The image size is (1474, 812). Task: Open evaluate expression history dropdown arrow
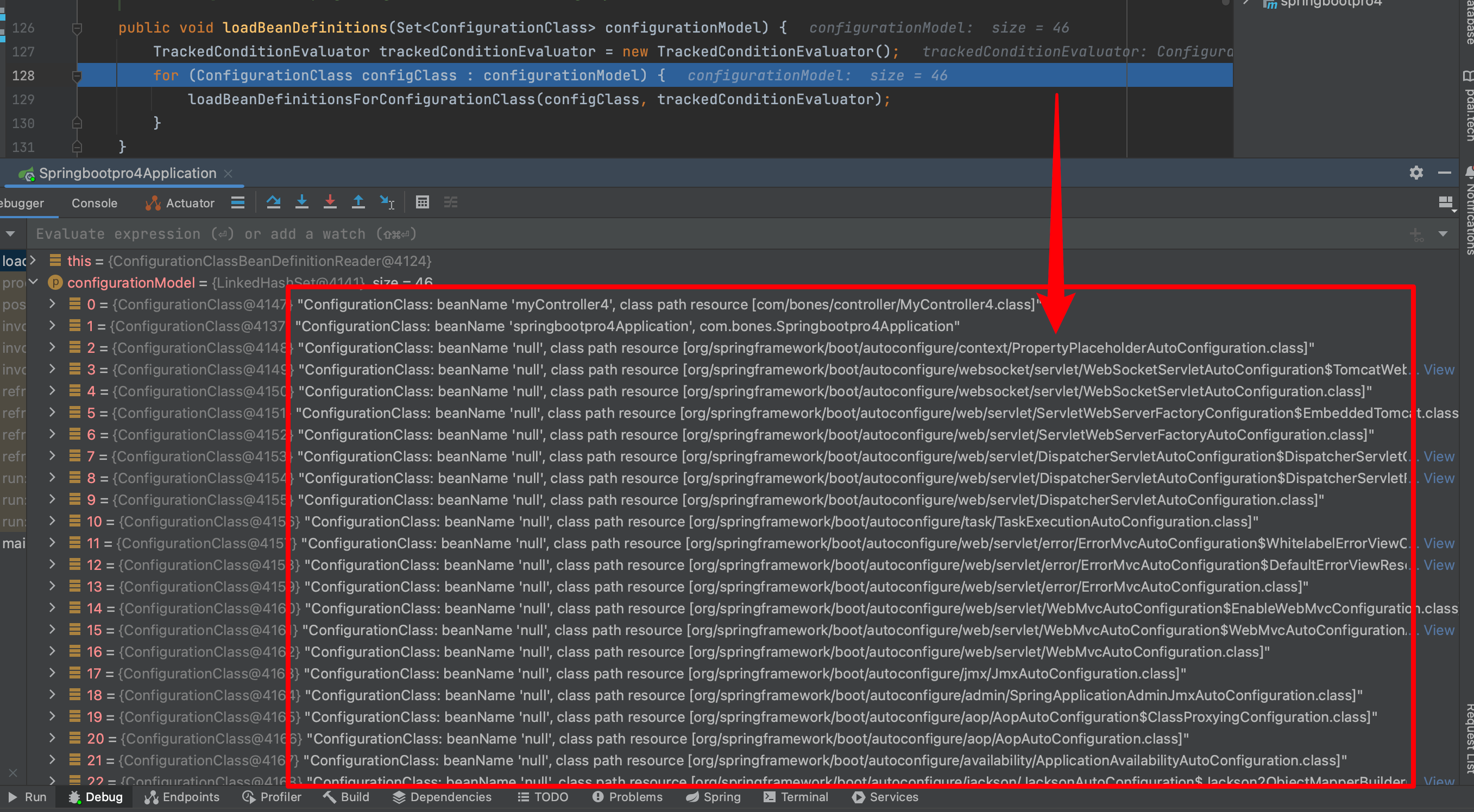[x=1443, y=234]
